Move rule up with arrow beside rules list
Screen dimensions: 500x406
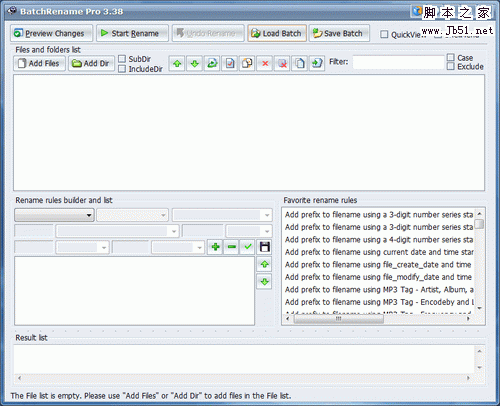(x=265, y=264)
